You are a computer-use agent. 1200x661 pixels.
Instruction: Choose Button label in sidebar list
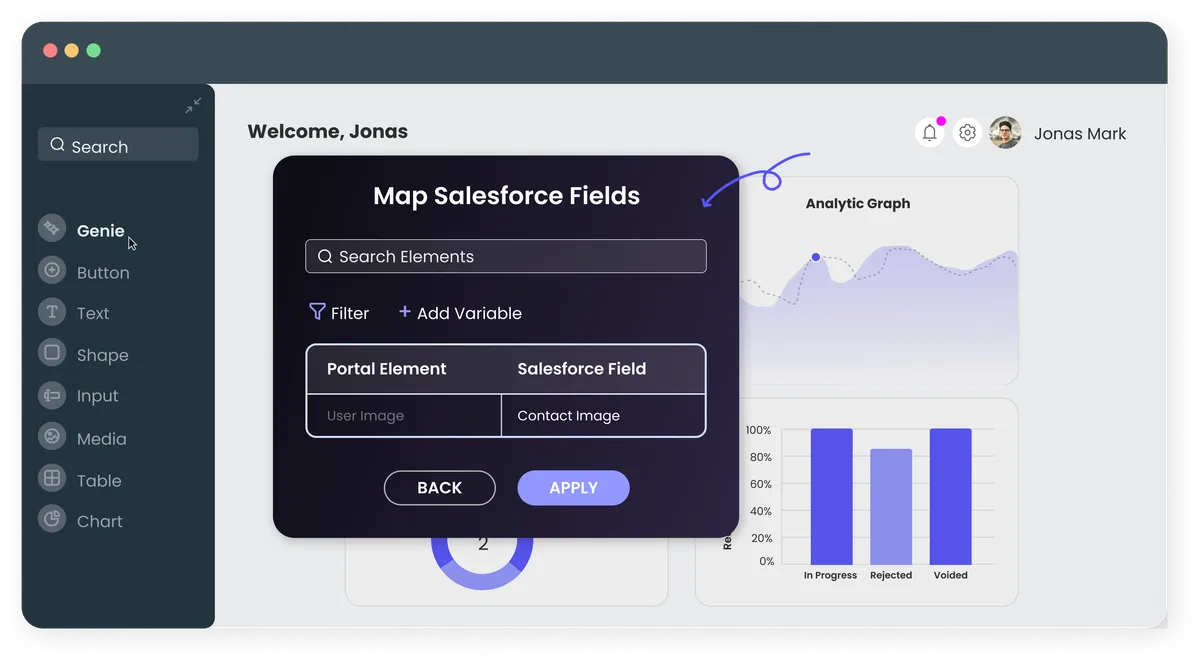[x=103, y=273]
